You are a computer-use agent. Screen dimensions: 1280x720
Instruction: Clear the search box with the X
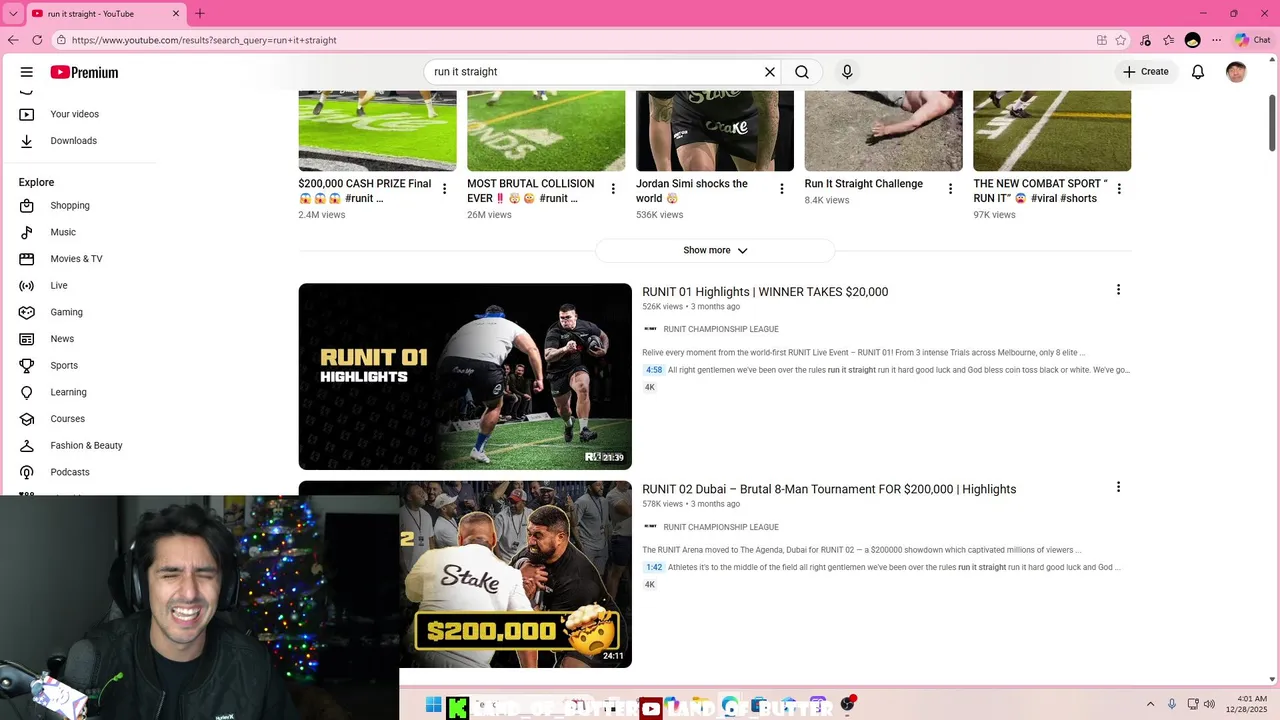click(770, 72)
